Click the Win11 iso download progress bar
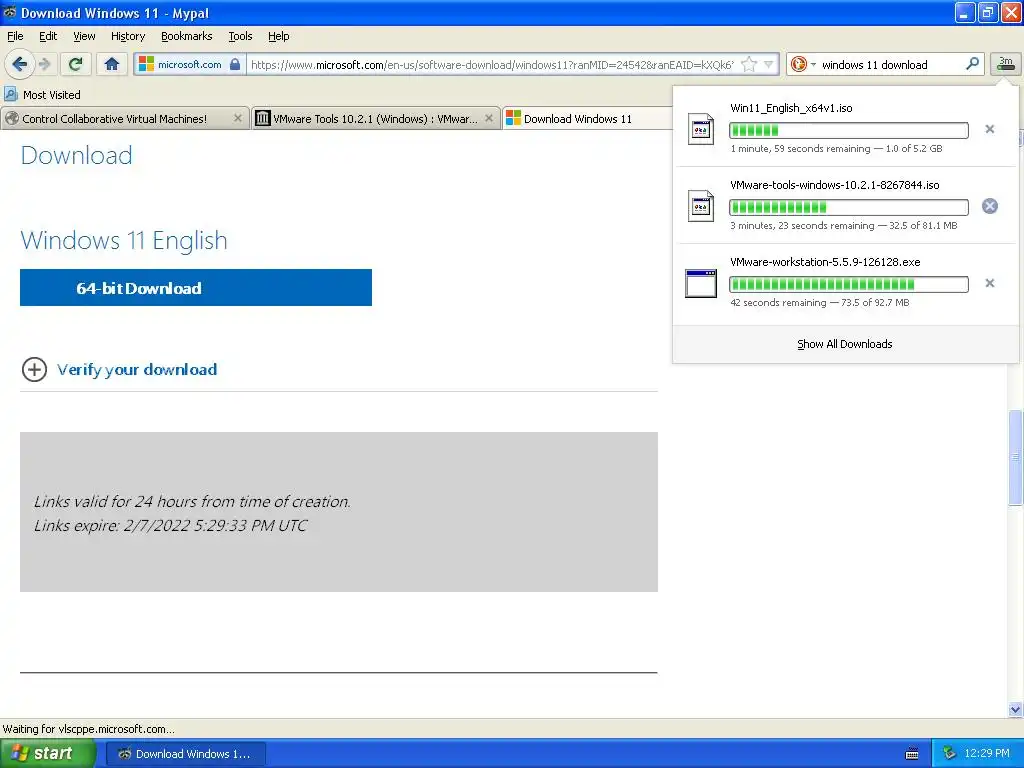Viewport: 1024px width, 768px height. point(848,130)
